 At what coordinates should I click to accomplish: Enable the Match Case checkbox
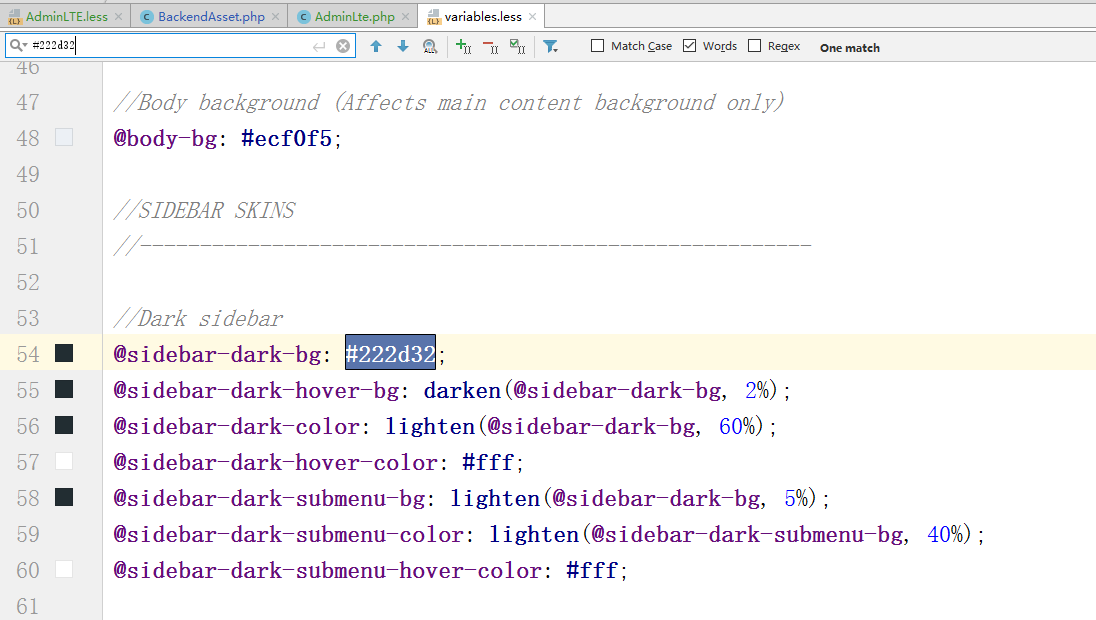coord(598,46)
